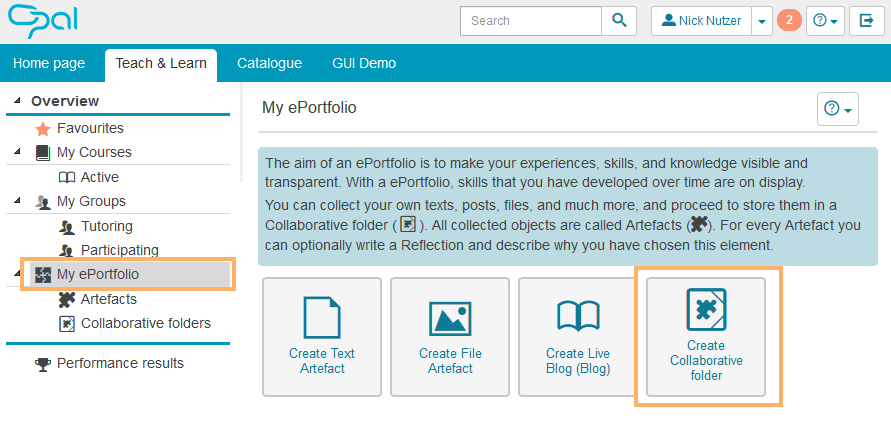The height and width of the screenshot is (441, 891).
Task: Open the dropdown arrow beside Nick Nutzer
Action: [x=760, y=20]
